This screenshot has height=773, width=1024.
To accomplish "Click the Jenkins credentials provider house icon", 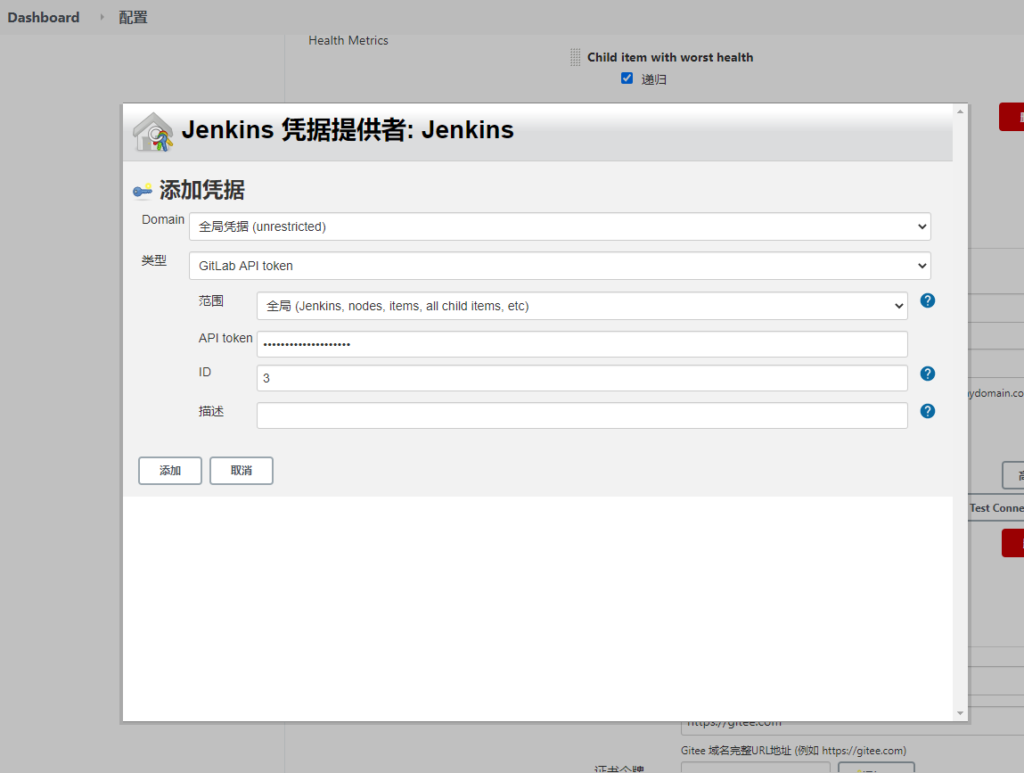I will point(153,131).
